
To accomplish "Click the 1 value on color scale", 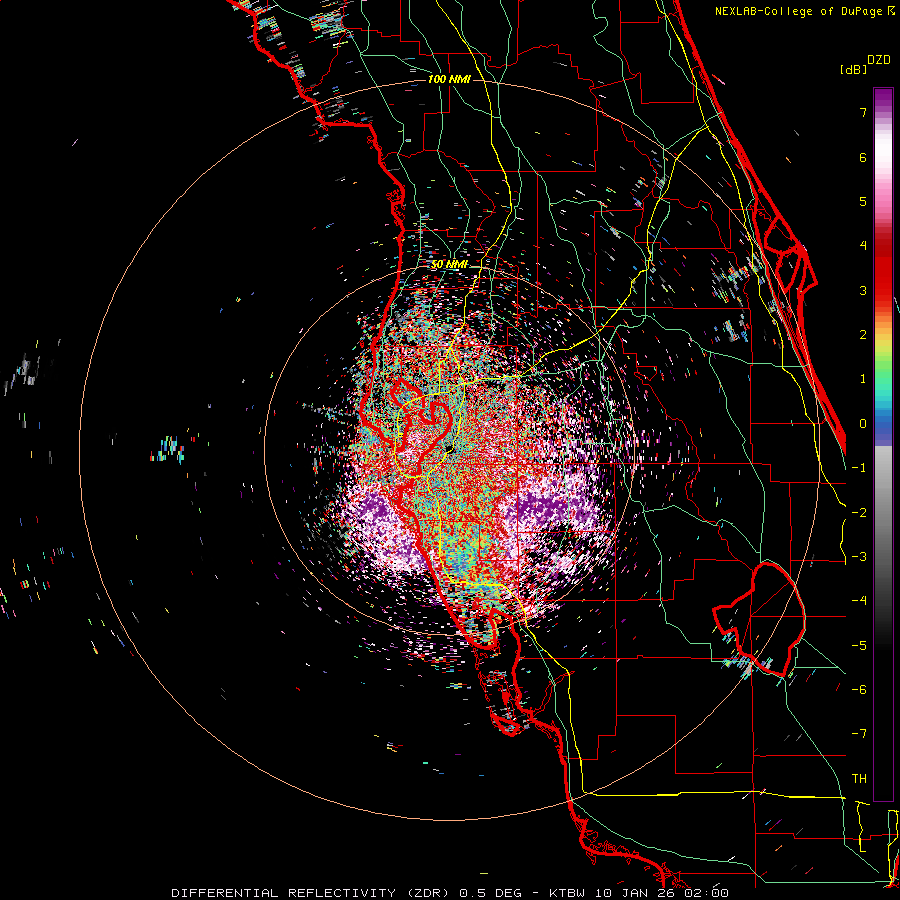I will point(863,379).
